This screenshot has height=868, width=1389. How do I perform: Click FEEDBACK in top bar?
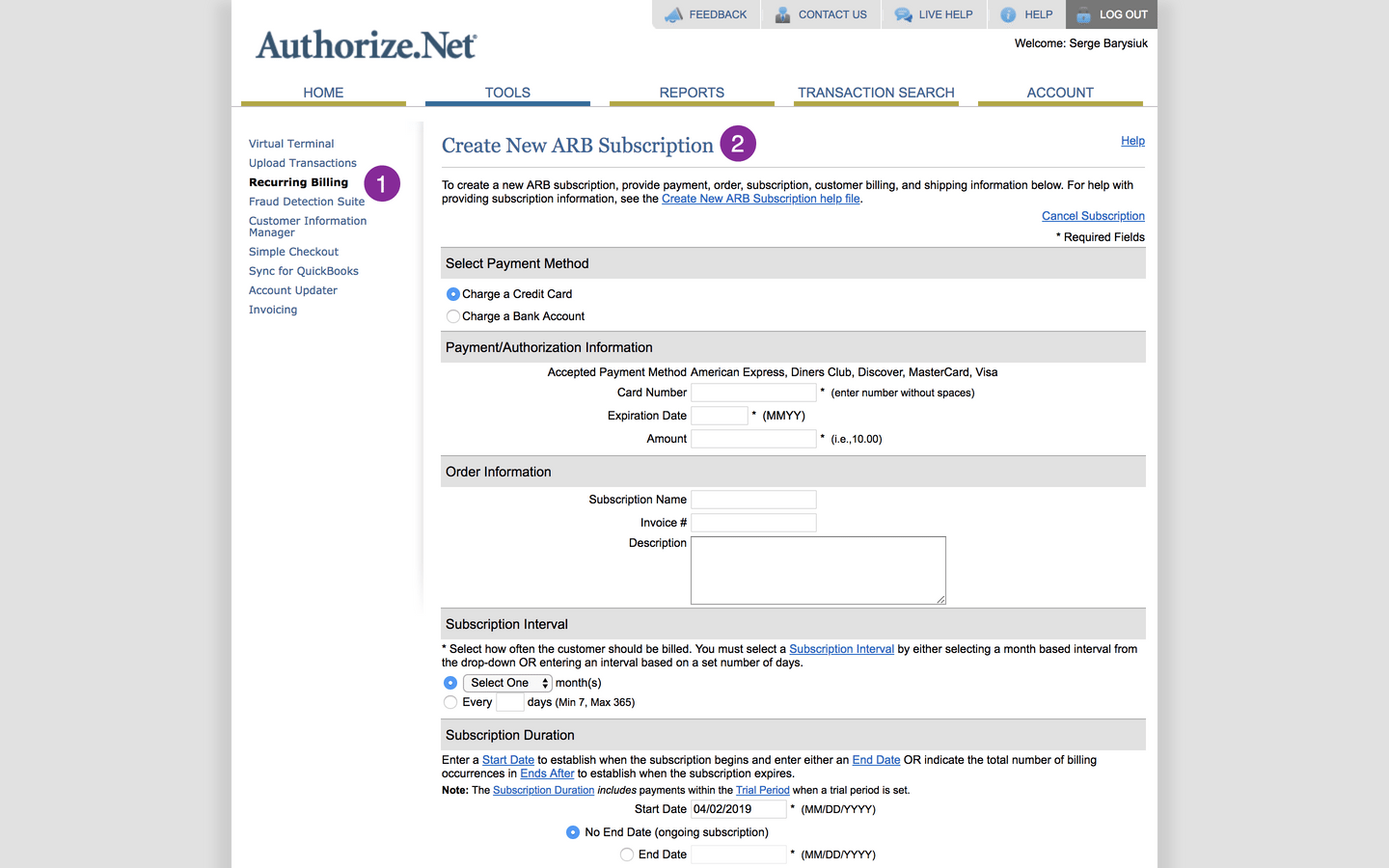pos(718,14)
